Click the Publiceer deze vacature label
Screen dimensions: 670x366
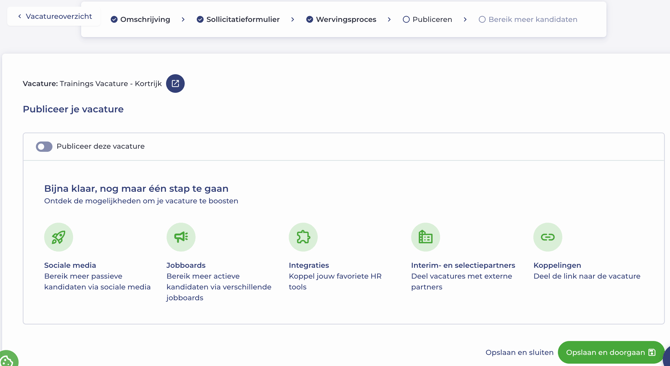100,146
